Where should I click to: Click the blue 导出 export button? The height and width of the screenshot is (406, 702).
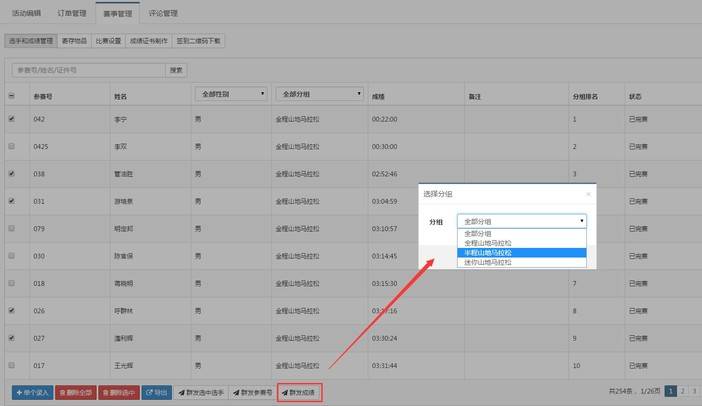pyautogui.click(x=157, y=393)
